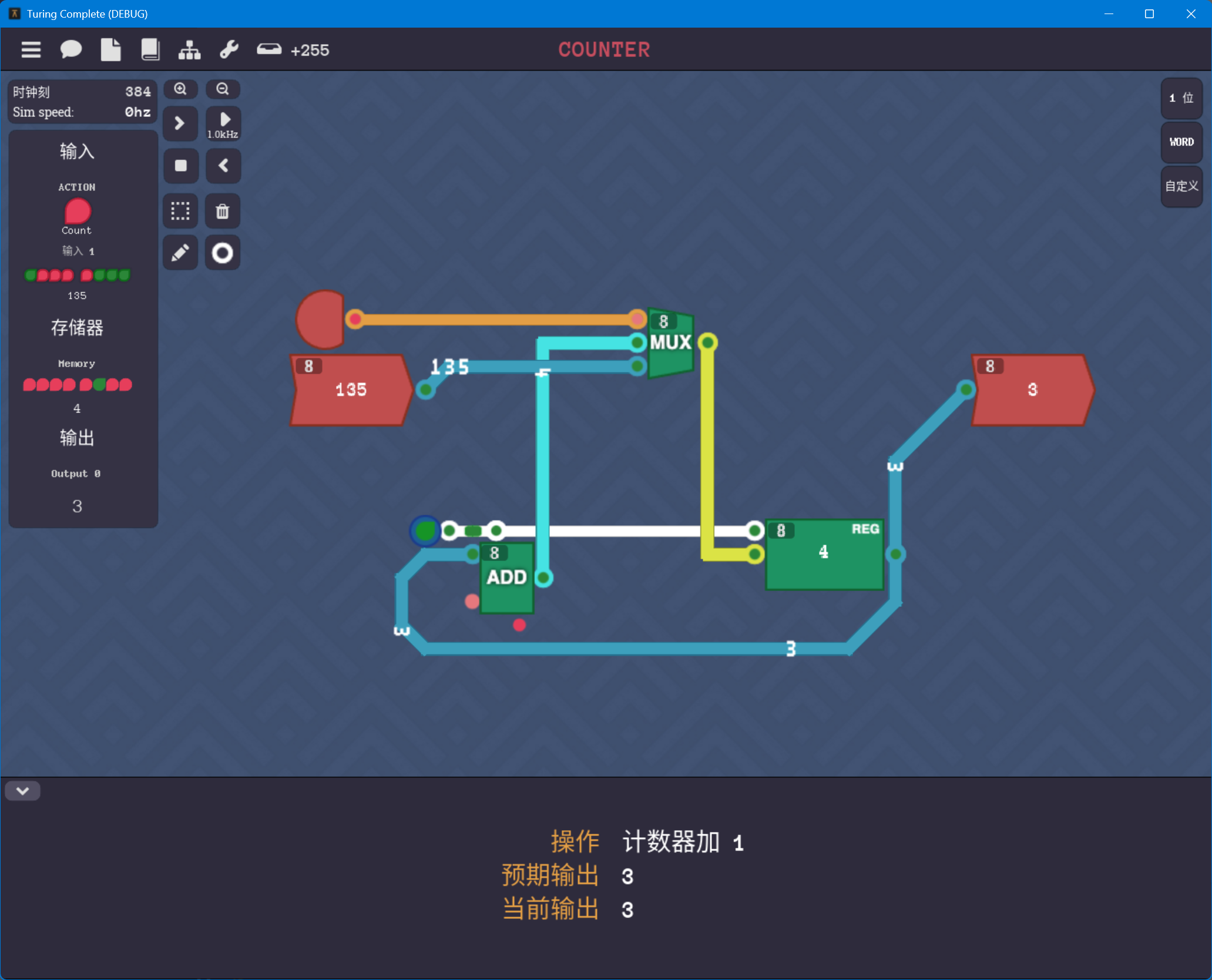
Task: Stop the simulation
Action: (180, 166)
